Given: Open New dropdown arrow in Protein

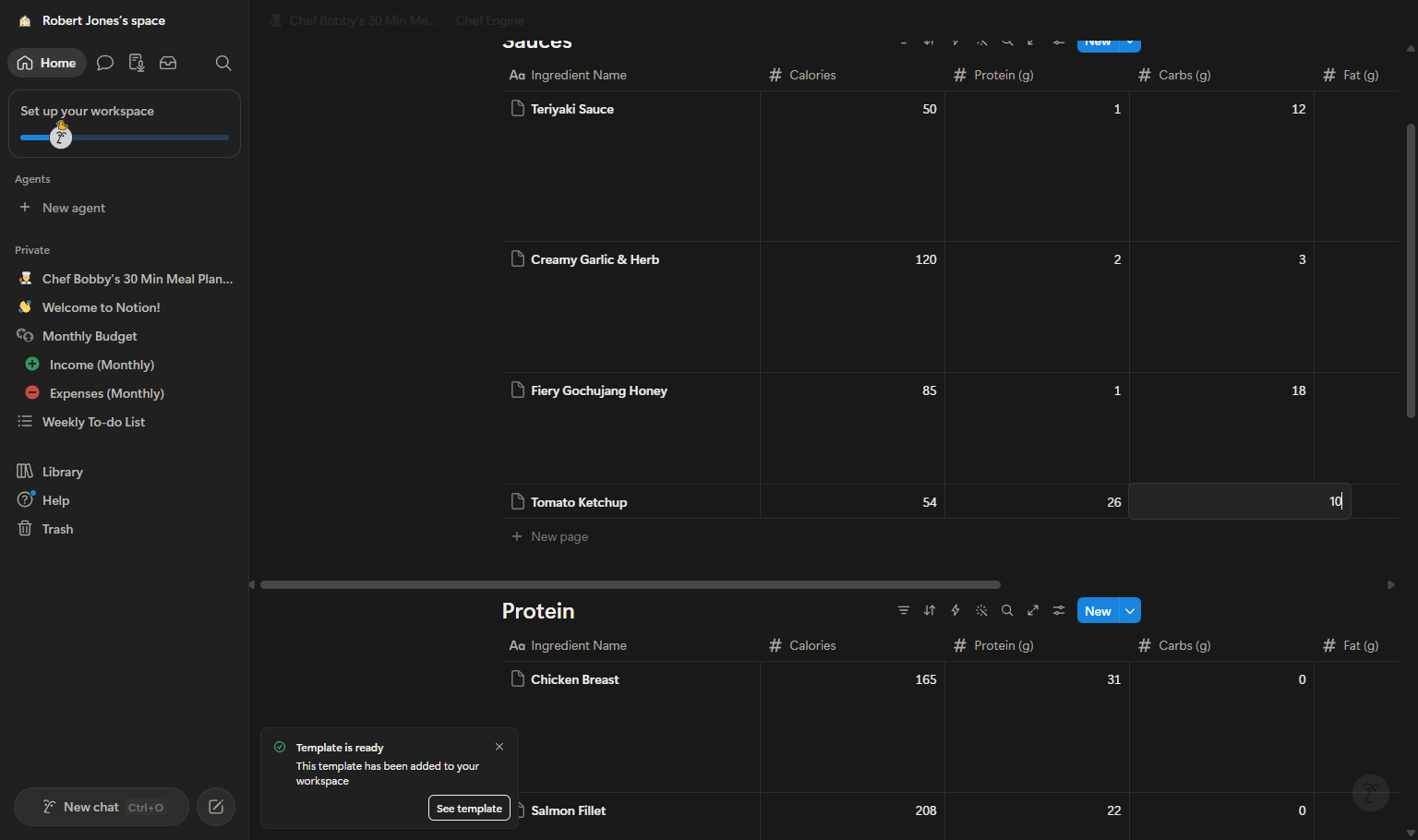Looking at the screenshot, I should pyautogui.click(x=1130, y=611).
